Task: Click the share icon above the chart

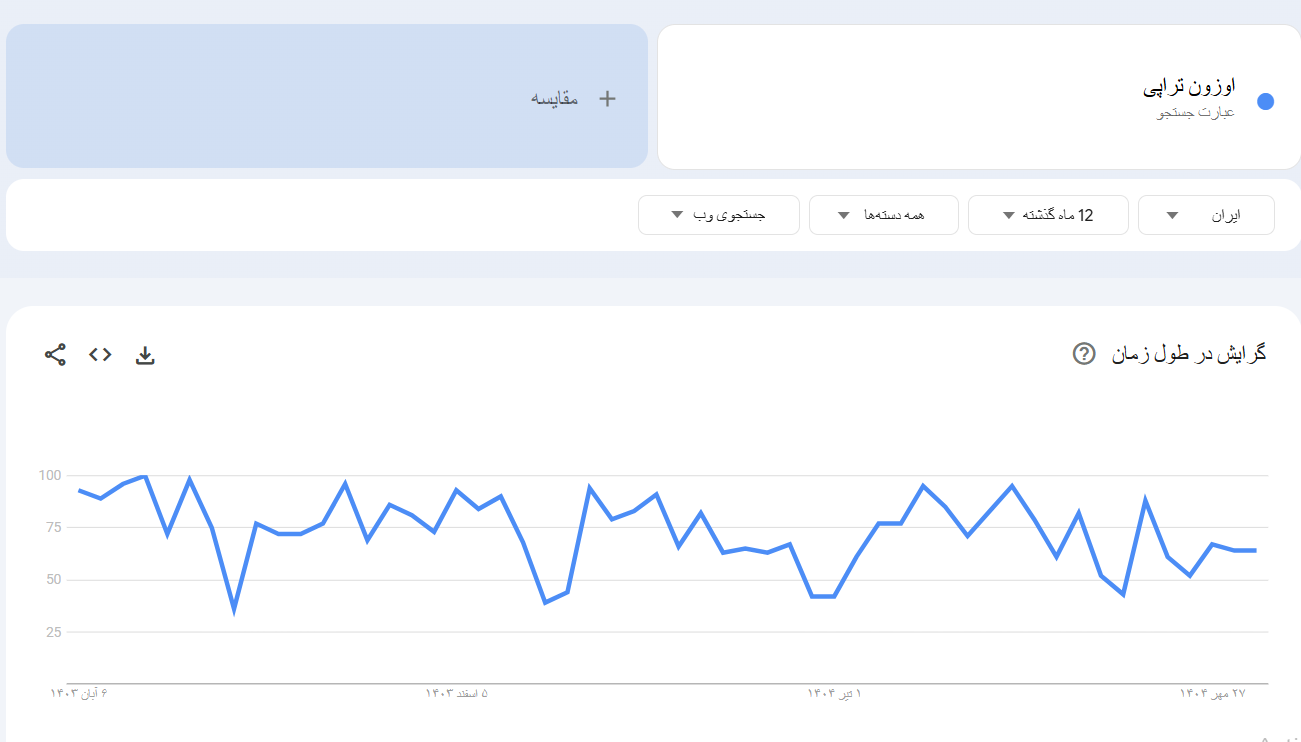Action: tap(55, 354)
